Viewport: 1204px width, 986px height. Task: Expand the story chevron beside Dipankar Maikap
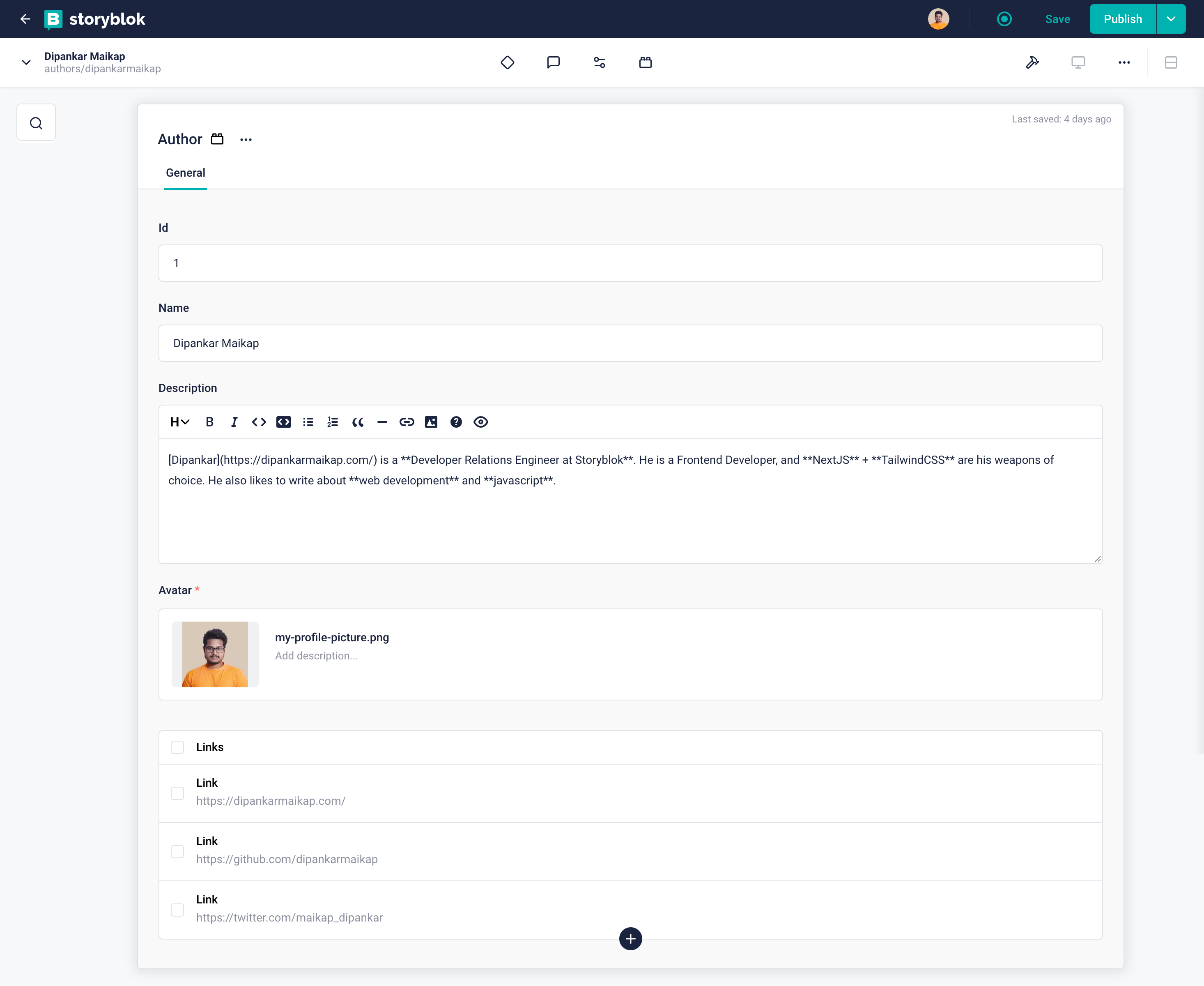26,62
